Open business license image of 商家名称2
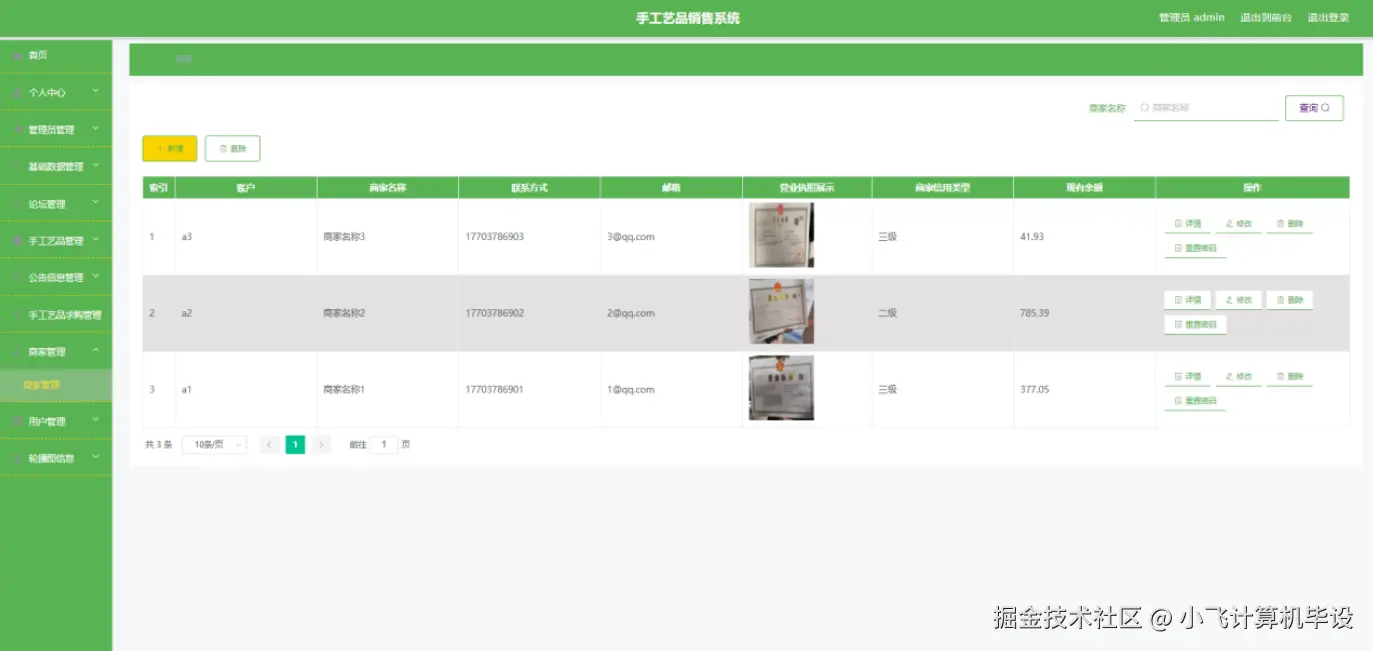 (781, 312)
